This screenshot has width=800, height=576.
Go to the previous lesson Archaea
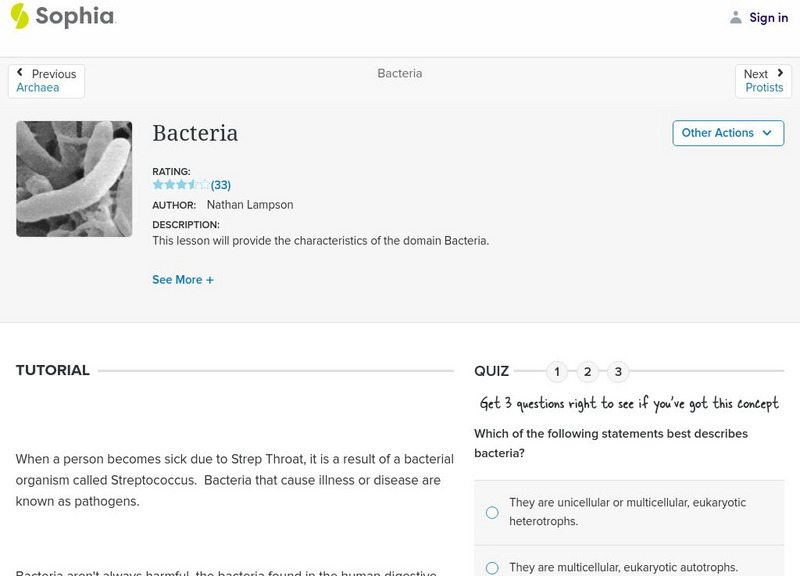(37, 87)
